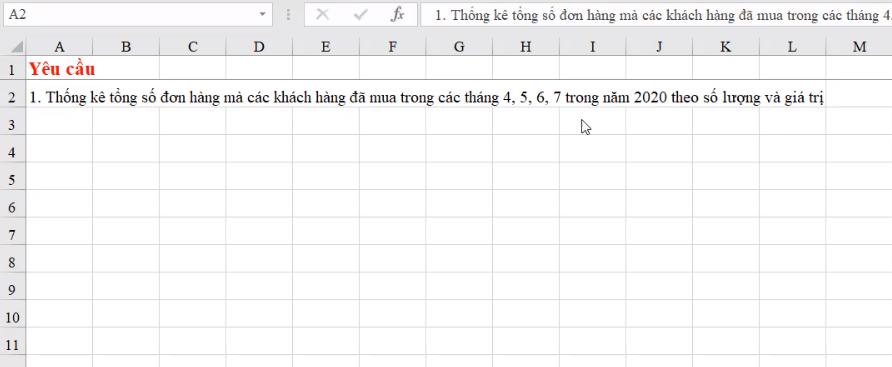The width and height of the screenshot is (892, 367).
Task: Click the cell text starting '1. Thống kê'
Action: point(426,98)
